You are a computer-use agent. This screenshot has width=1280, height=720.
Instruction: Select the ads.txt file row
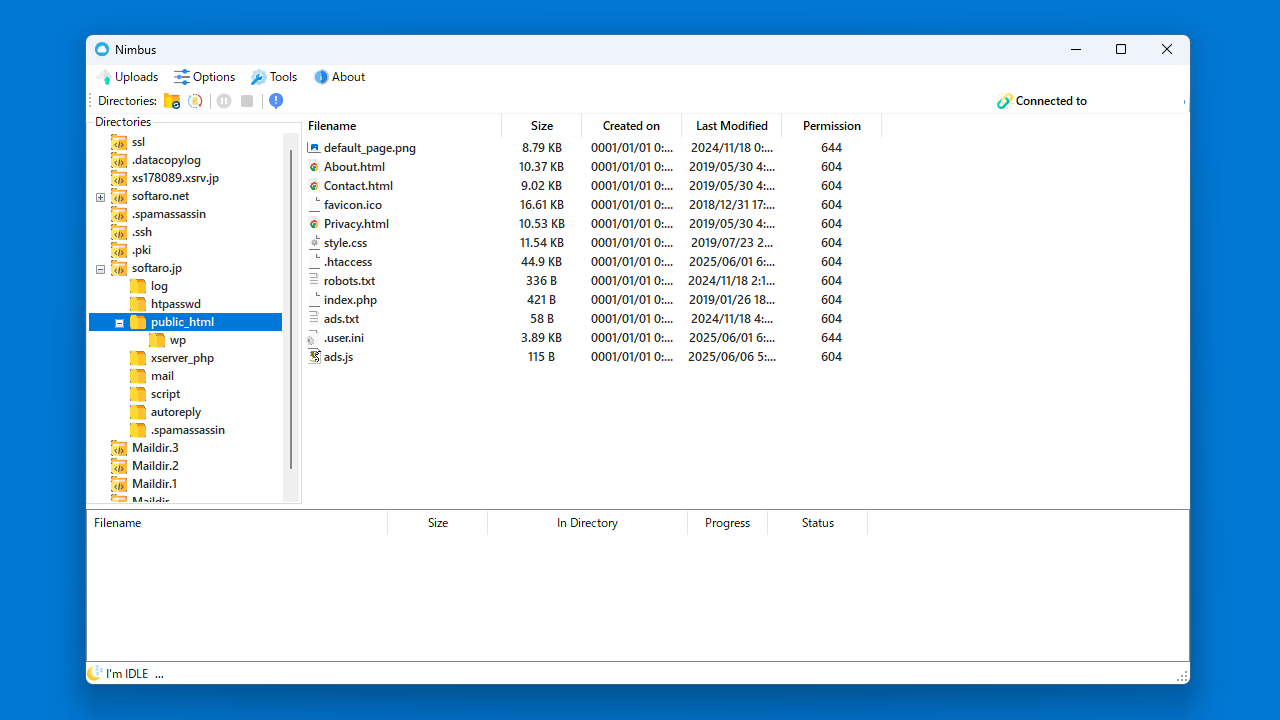click(x=594, y=319)
